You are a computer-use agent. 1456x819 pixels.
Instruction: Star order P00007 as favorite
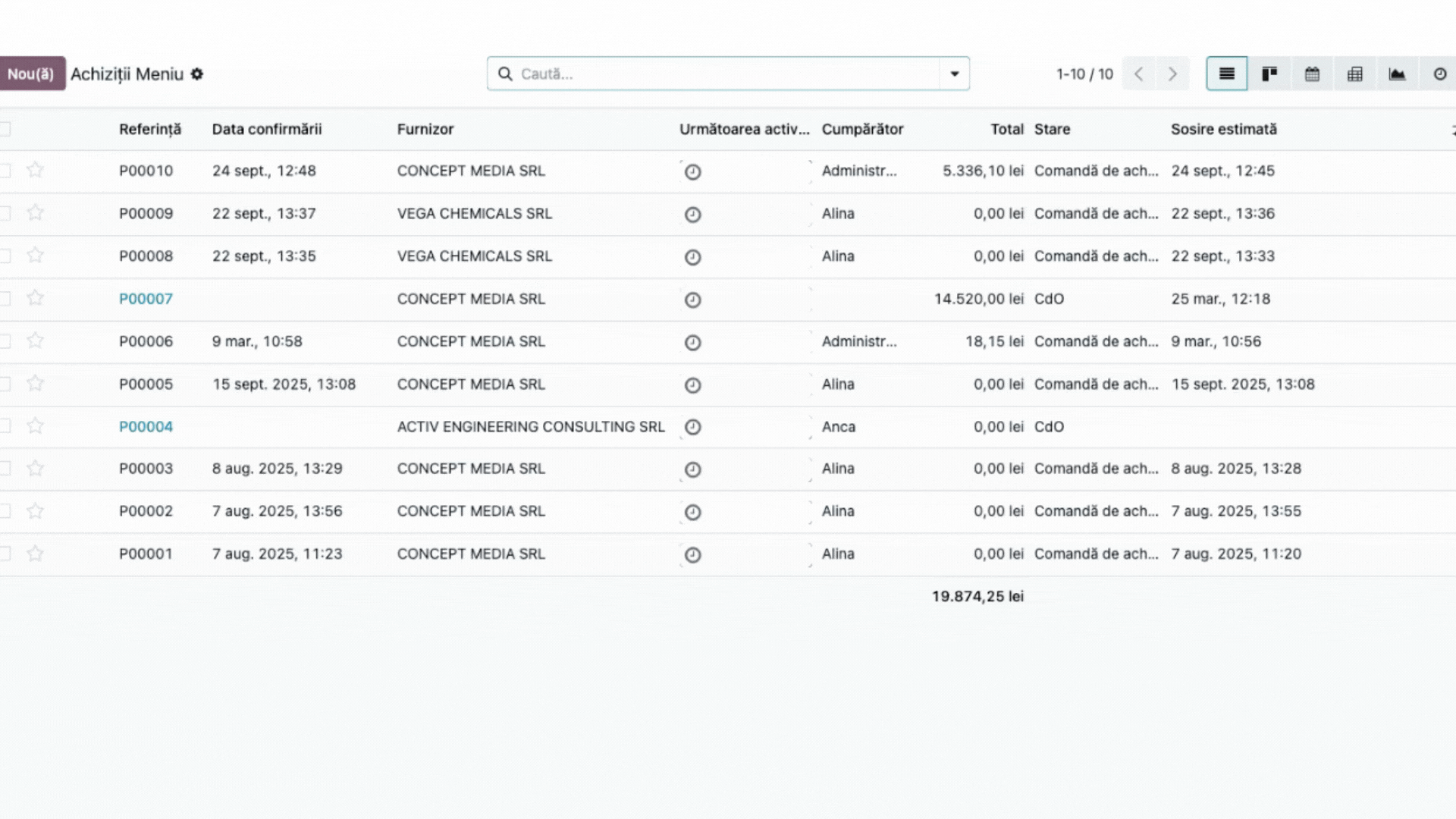tap(35, 298)
